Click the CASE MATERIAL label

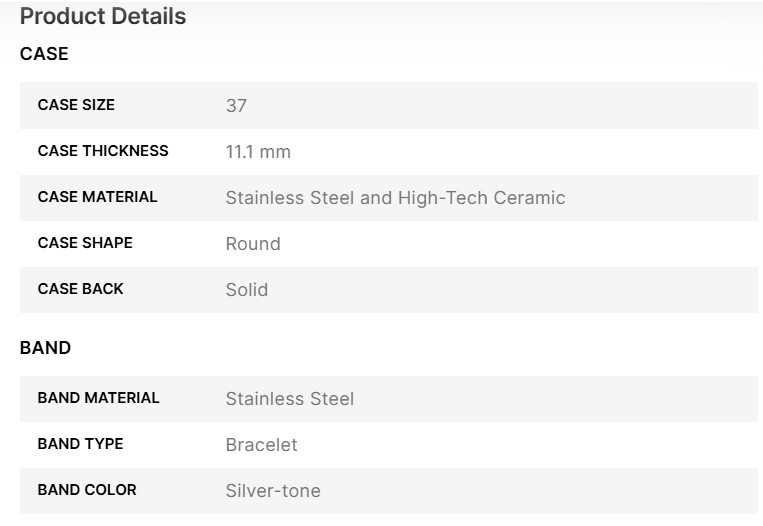97,197
